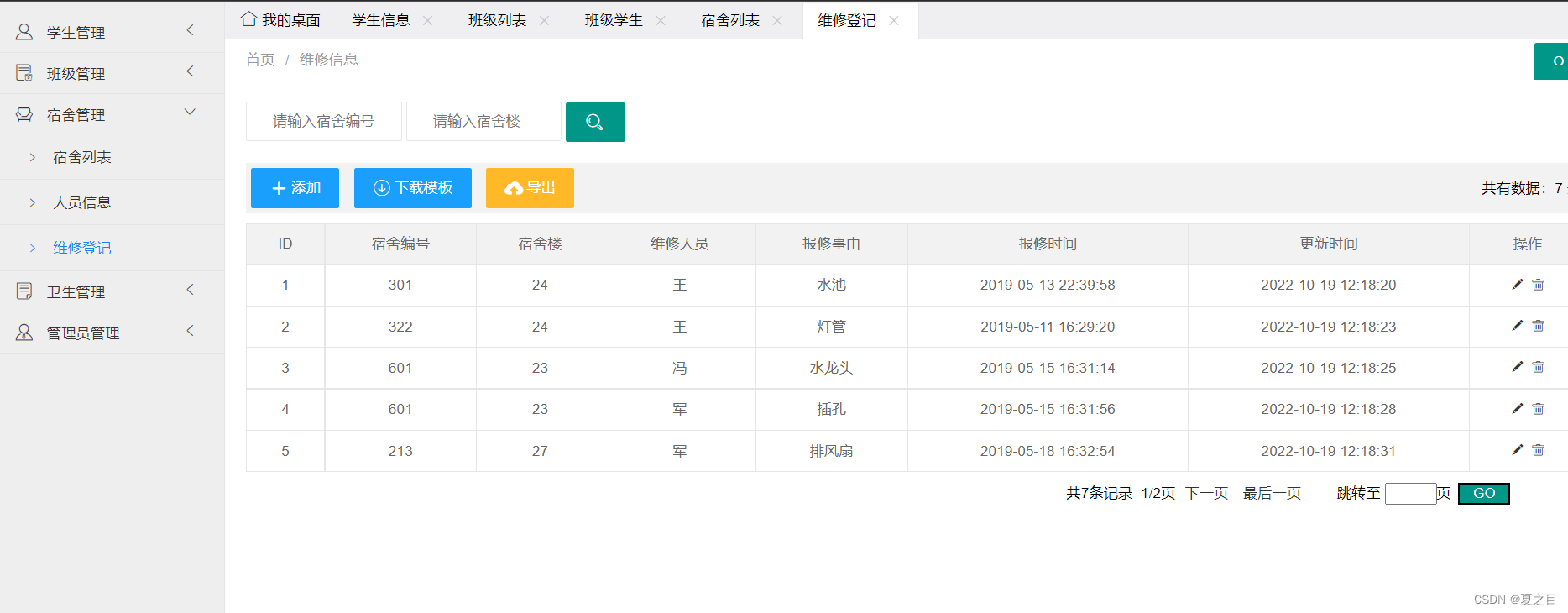This screenshot has height=613, width=1568.
Task: Click the delete trash icon for row ID 1
Action: coord(1539,285)
